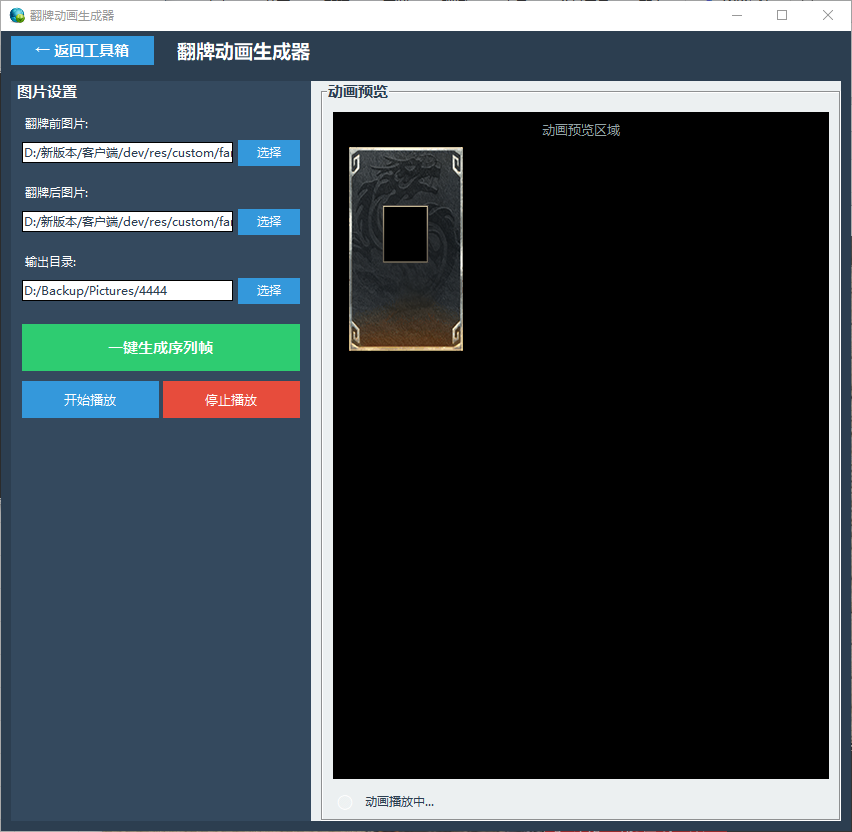Image resolution: width=852 pixels, height=832 pixels.
Task: Click the card back preview thumbnail
Action: pyautogui.click(x=405, y=248)
